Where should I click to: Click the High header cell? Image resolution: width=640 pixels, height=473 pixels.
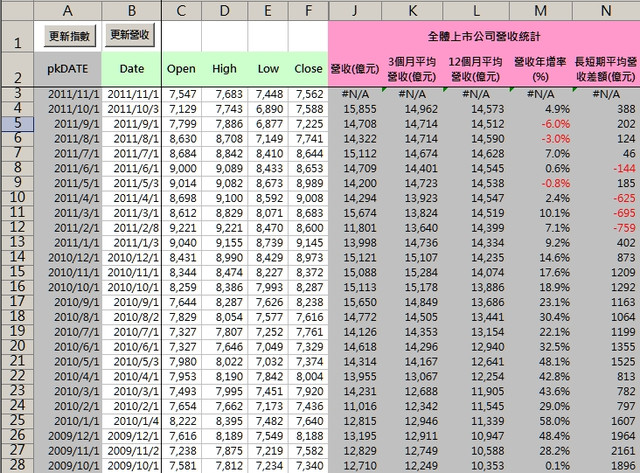point(224,69)
